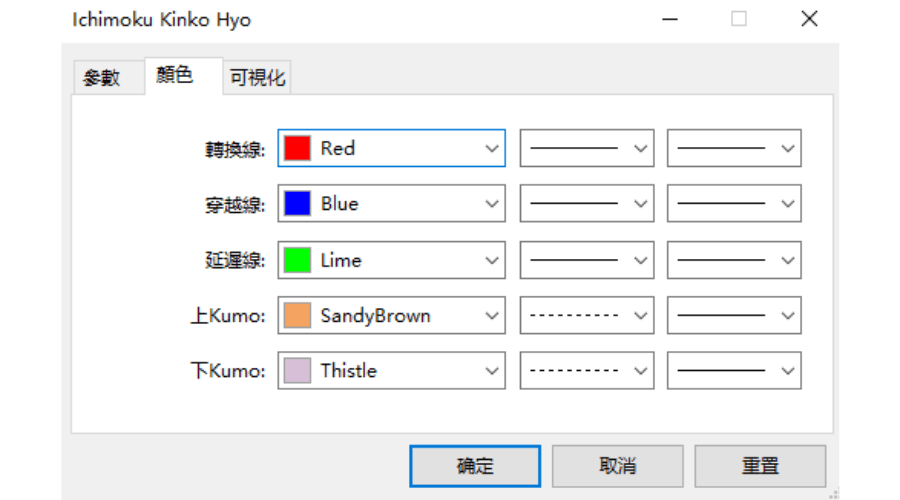Click the SandyBrown swatch for 上Kumo
900x500 pixels.
pos(297,316)
